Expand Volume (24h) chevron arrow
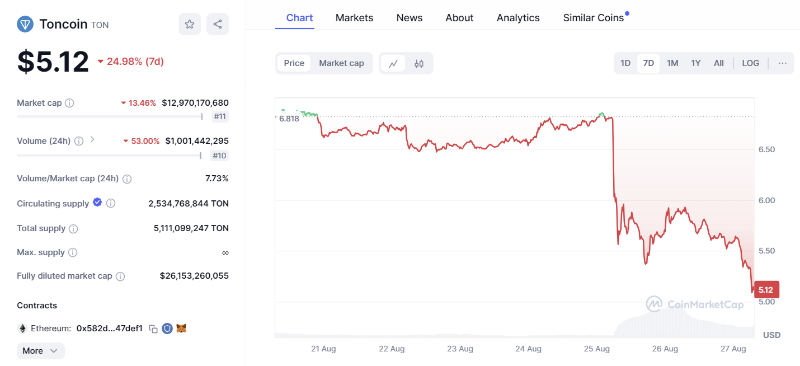 click(x=92, y=139)
